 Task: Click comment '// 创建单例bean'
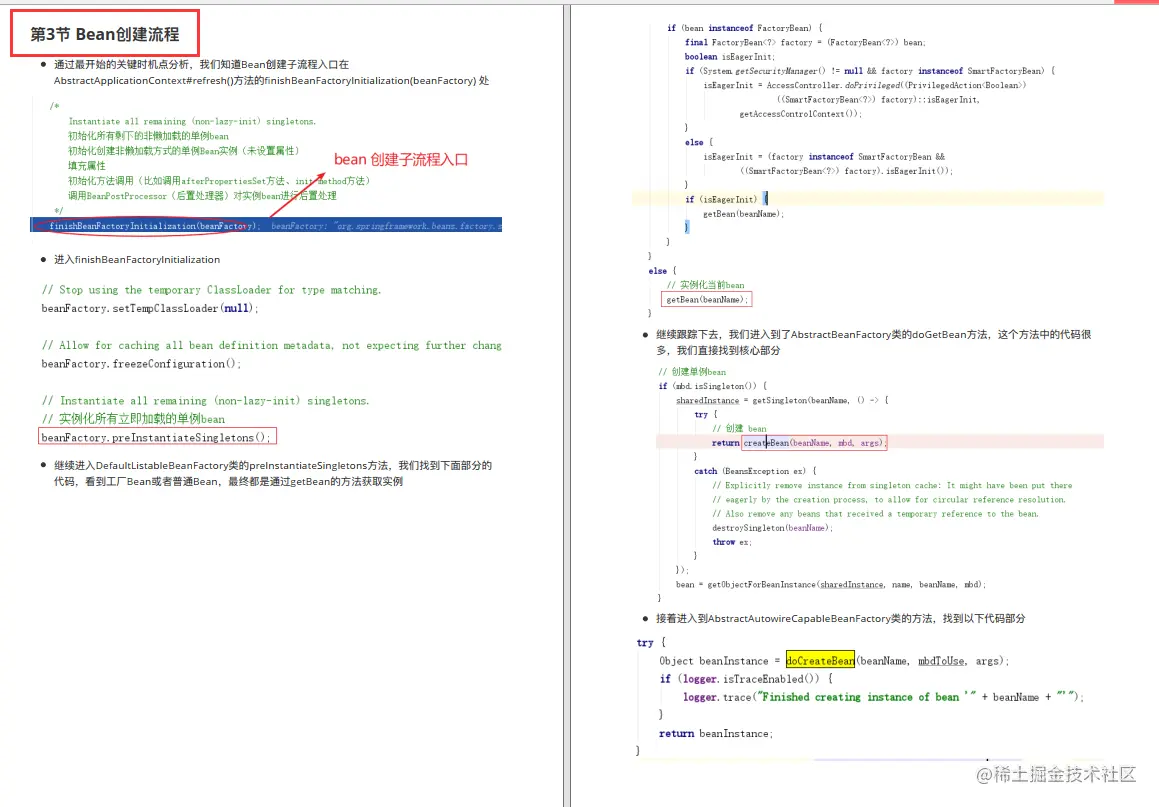(x=692, y=372)
